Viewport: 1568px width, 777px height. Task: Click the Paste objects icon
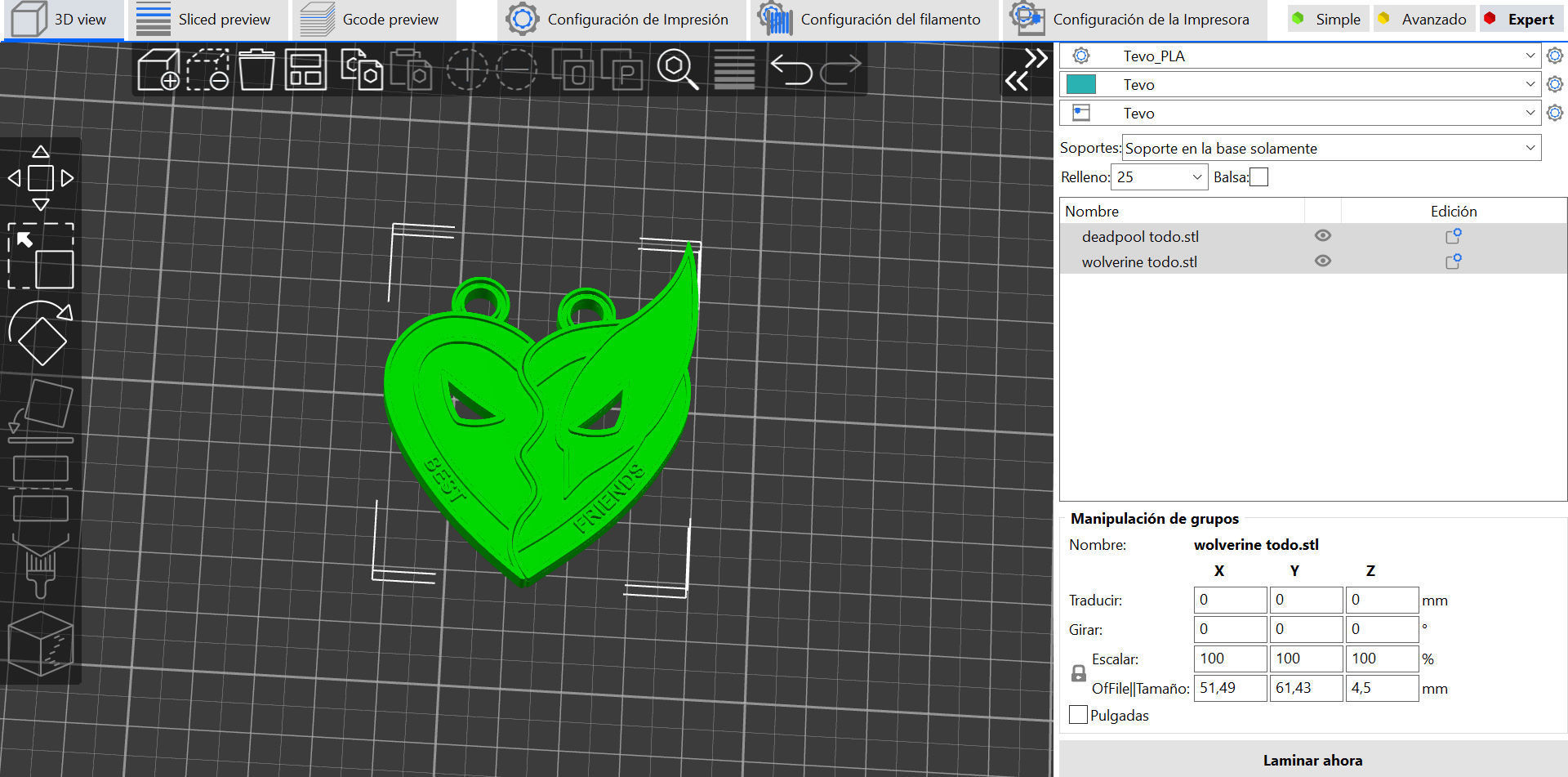click(411, 69)
